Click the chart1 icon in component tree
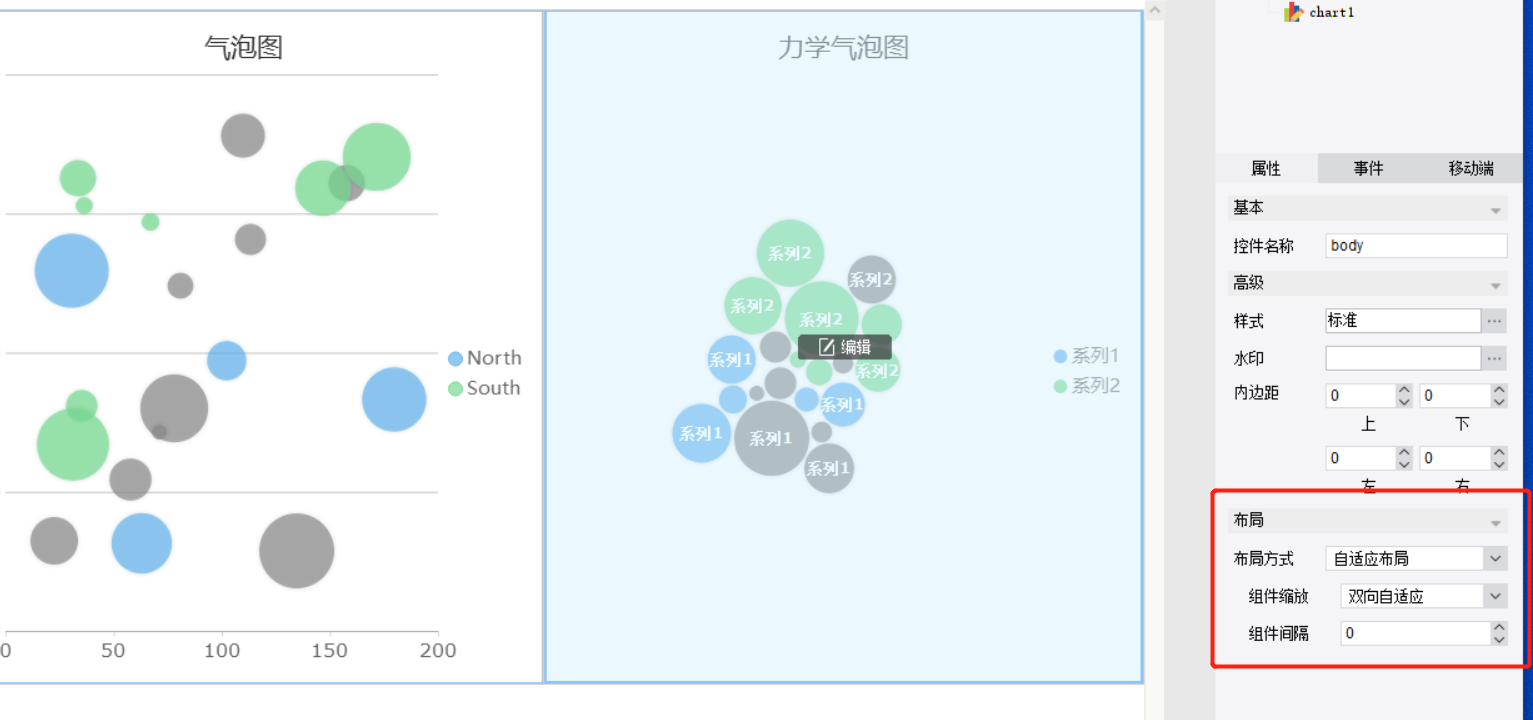1533x720 pixels. pos(1294,12)
